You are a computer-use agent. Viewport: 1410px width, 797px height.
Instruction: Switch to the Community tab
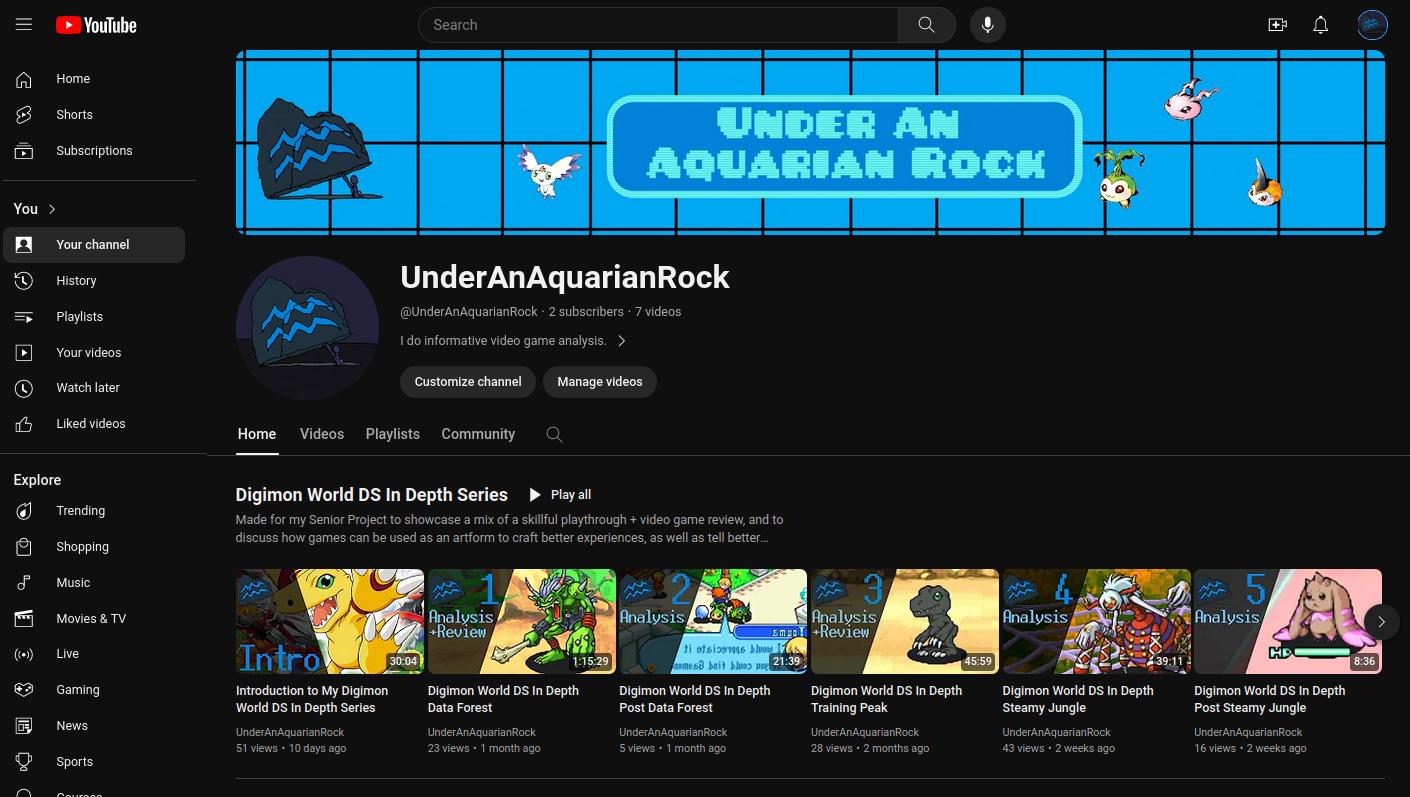click(x=478, y=434)
